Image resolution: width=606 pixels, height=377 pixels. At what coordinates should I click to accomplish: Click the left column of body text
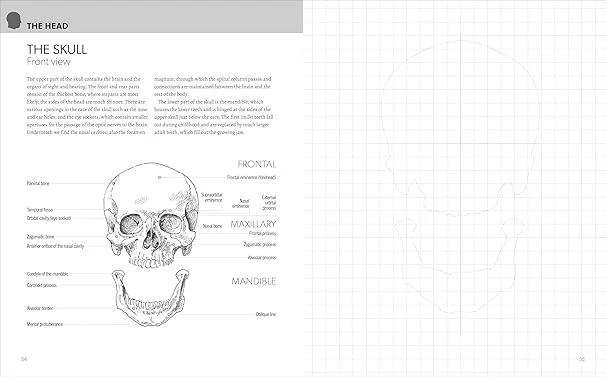(87, 106)
